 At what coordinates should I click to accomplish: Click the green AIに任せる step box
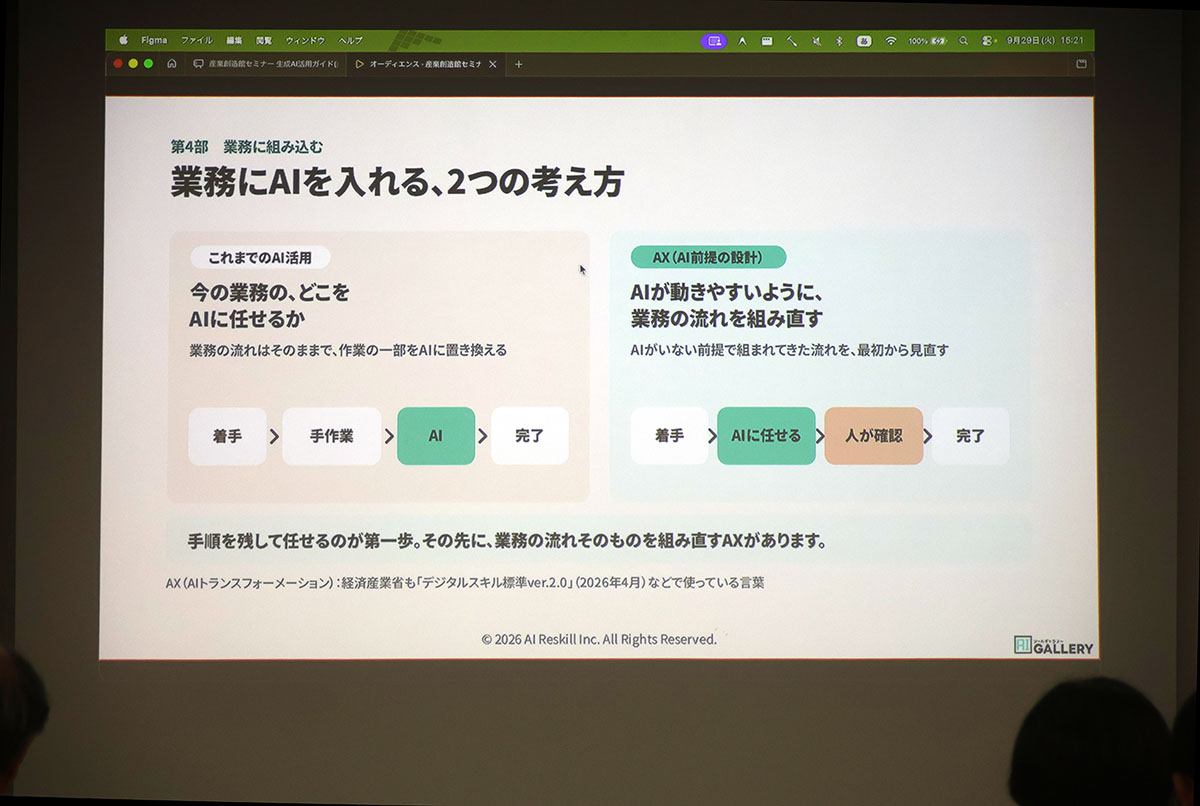[766, 436]
